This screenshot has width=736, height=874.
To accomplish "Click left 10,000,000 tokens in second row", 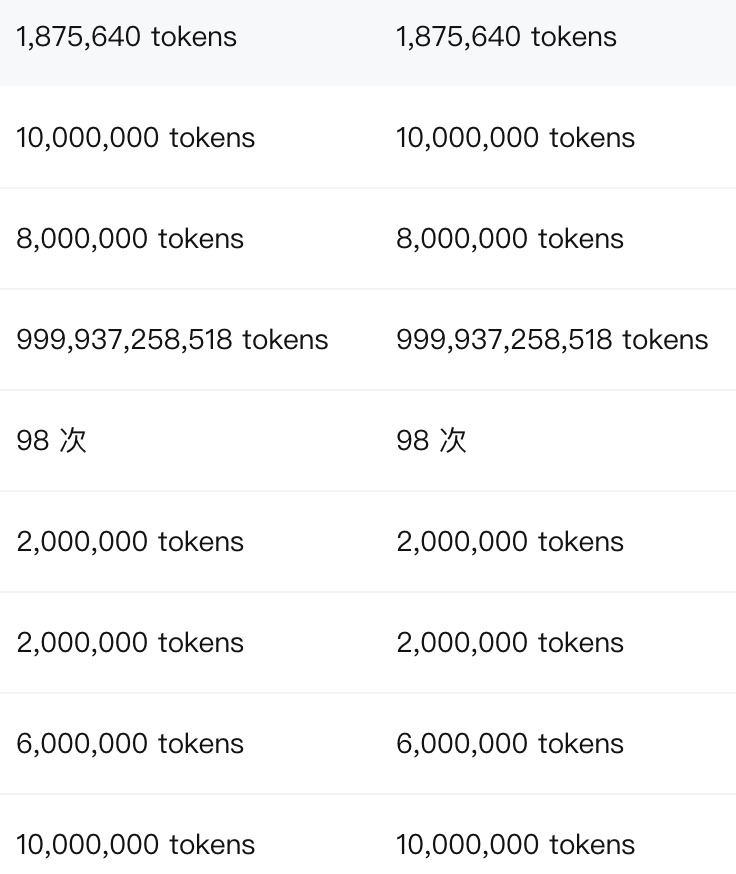I will (135, 138).
